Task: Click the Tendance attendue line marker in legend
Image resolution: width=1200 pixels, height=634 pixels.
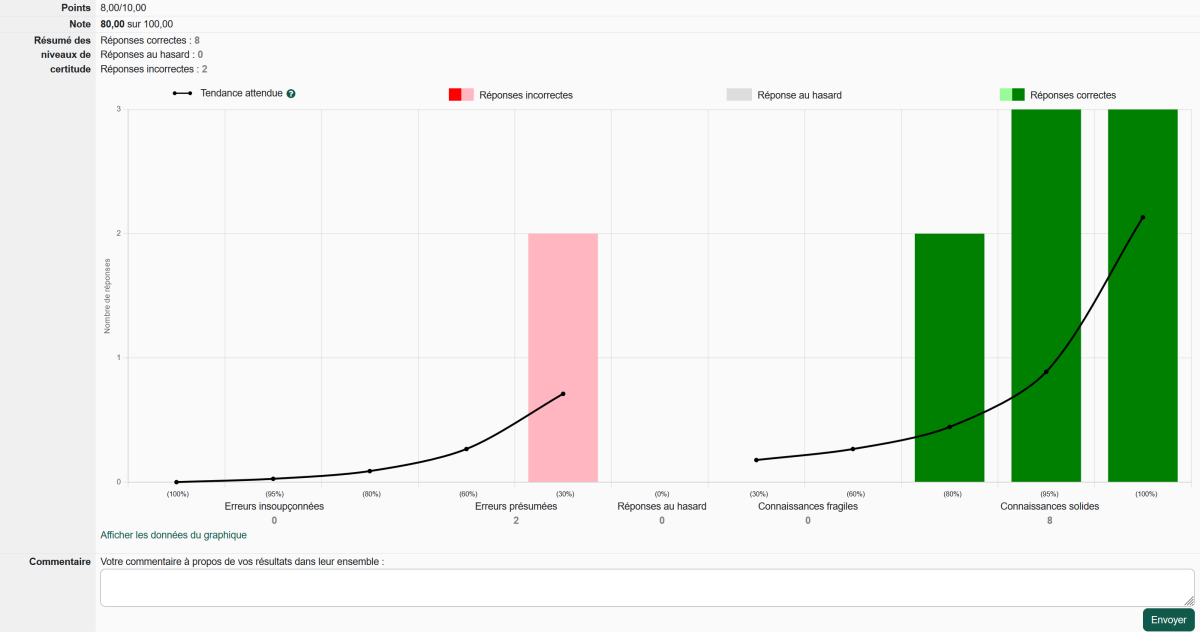Action: [x=182, y=94]
